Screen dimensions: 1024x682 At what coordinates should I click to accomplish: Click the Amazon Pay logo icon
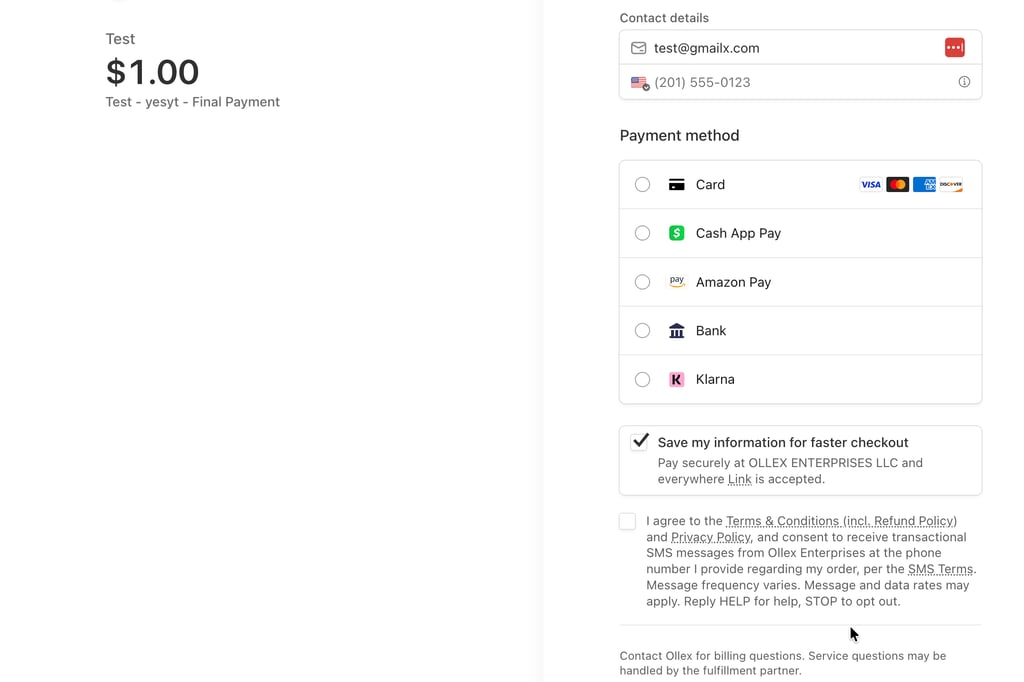click(x=676, y=282)
